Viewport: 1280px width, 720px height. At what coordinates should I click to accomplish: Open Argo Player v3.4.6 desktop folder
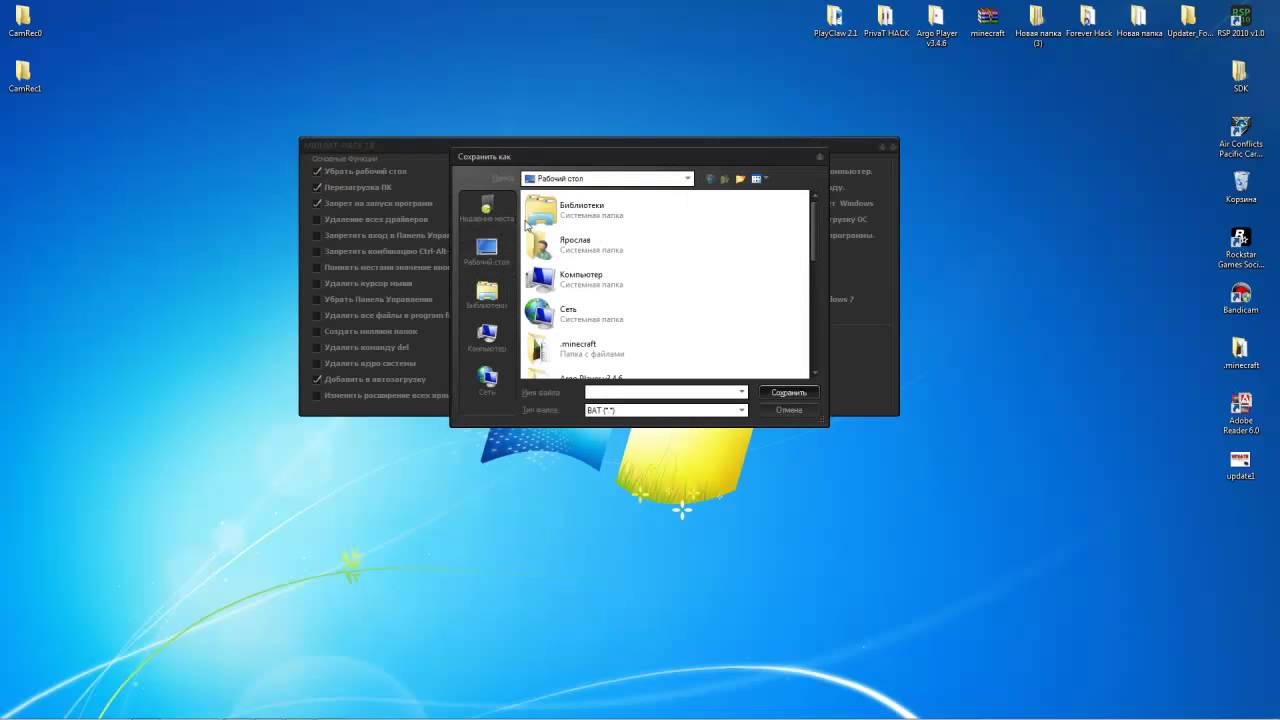pyautogui.click(x=936, y=26)
